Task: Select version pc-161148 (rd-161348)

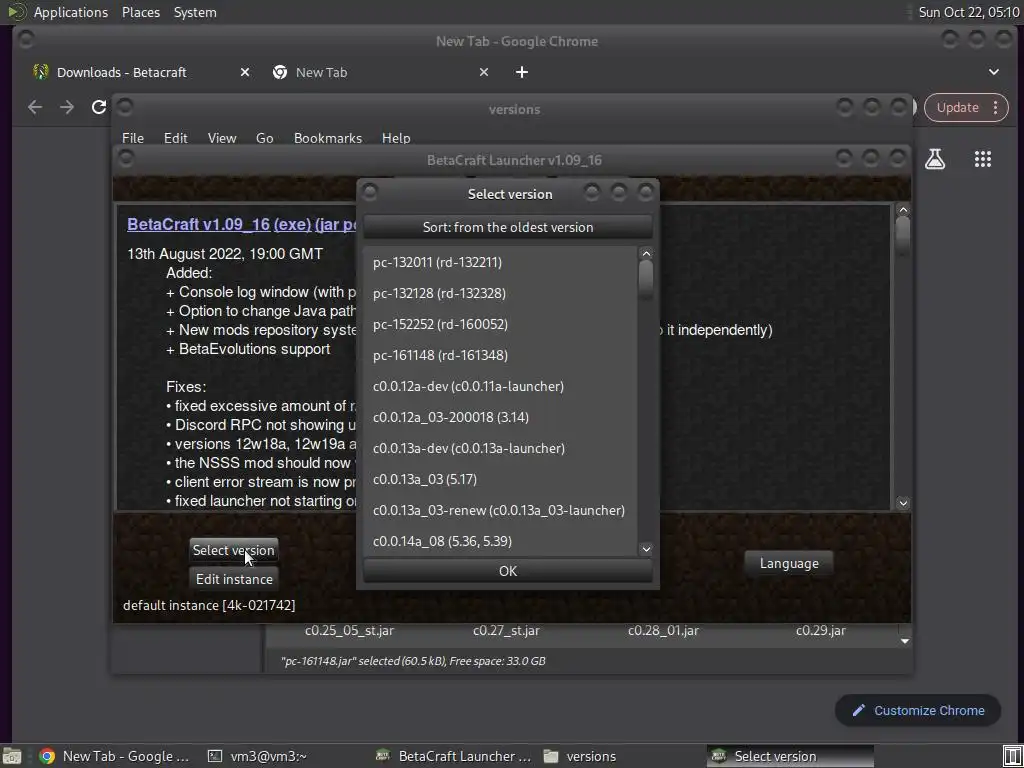Action: tap(500, 355)
